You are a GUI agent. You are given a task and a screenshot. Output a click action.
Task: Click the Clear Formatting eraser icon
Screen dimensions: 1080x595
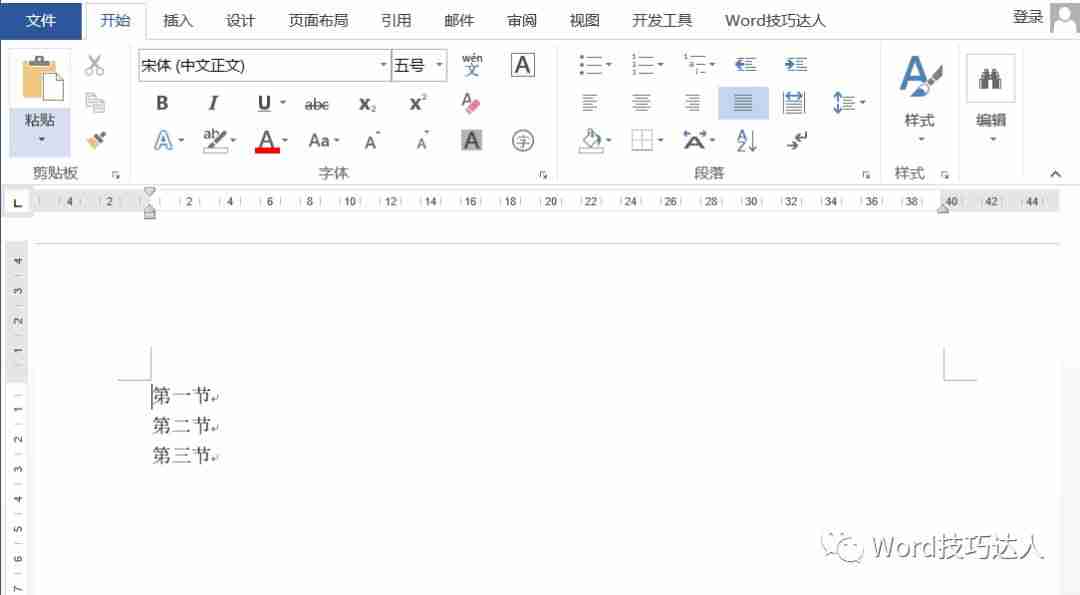tap(471, 103)
